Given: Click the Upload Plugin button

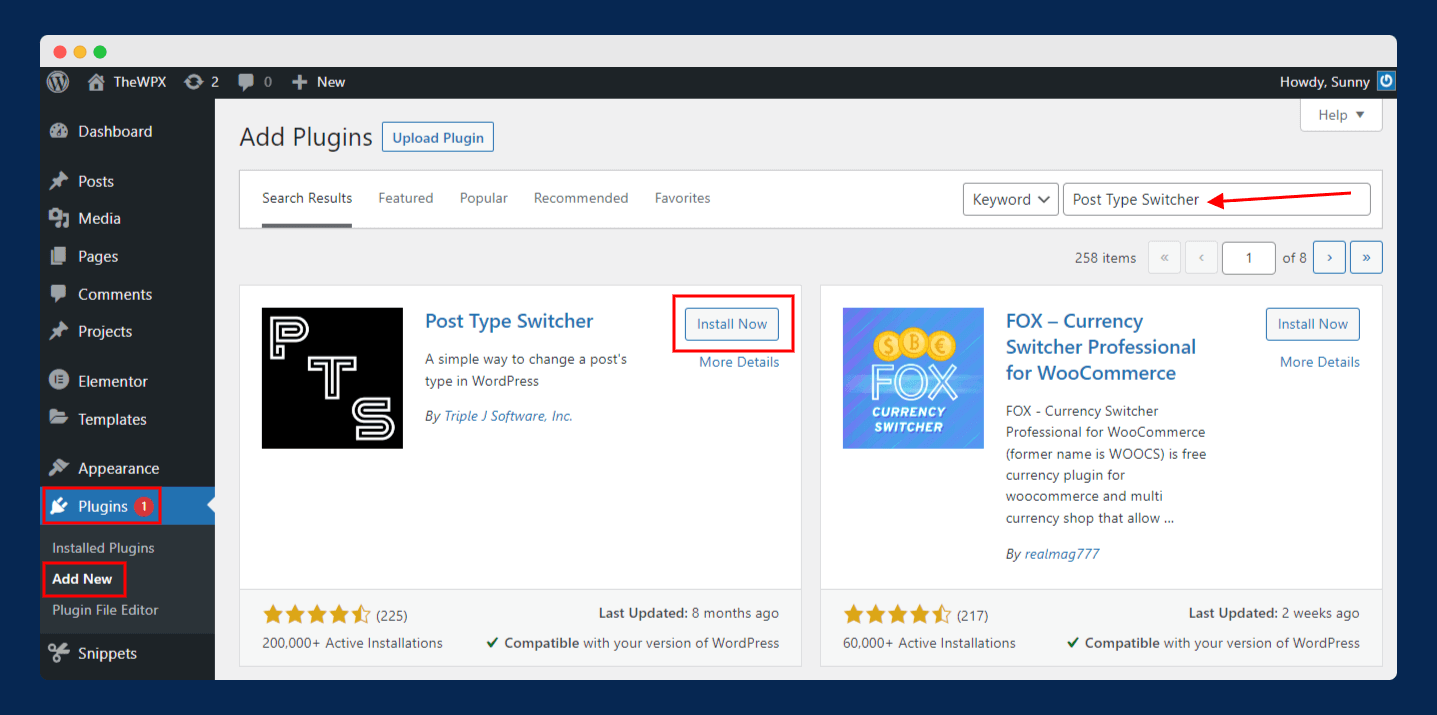Looking at the screenshot, I should (x=437, y=138).
